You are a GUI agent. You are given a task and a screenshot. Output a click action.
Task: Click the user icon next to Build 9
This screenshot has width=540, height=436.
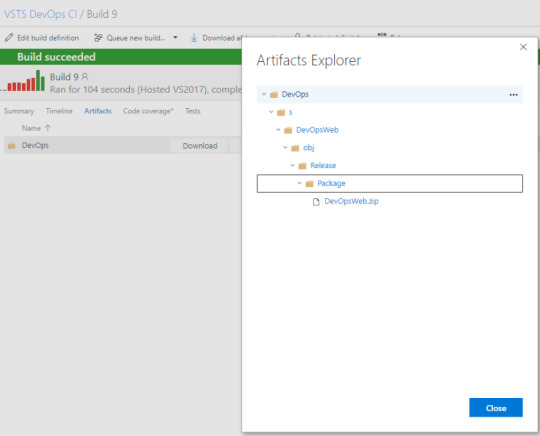click(x=85, y=76)
